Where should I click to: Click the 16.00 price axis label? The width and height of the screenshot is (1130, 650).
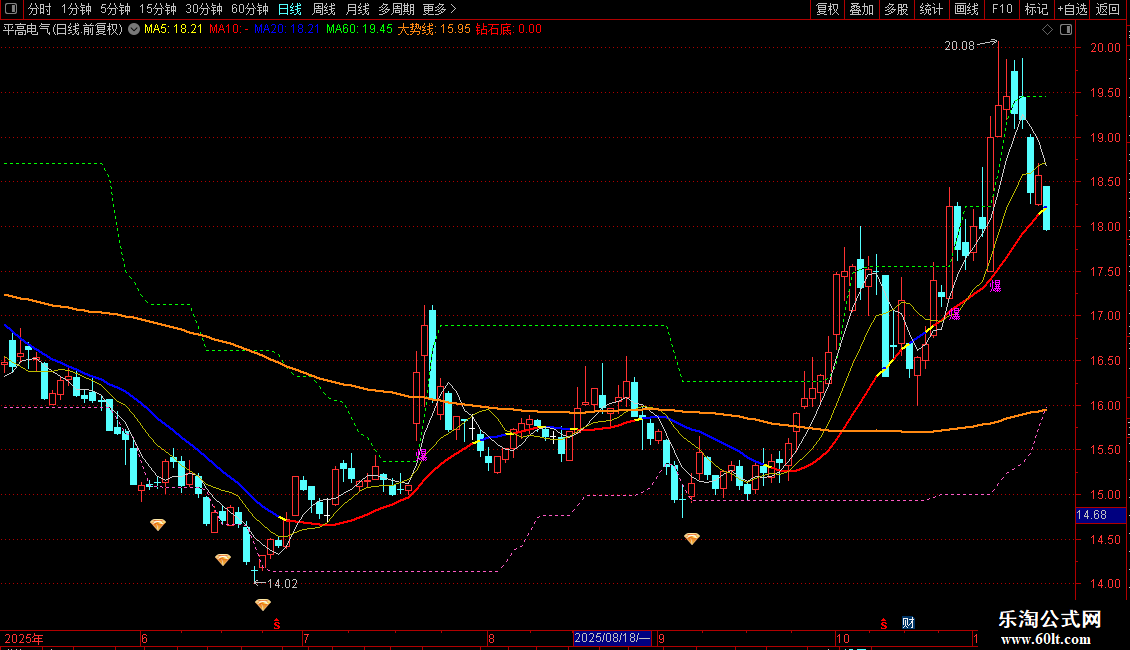(x=1105, y=405)
